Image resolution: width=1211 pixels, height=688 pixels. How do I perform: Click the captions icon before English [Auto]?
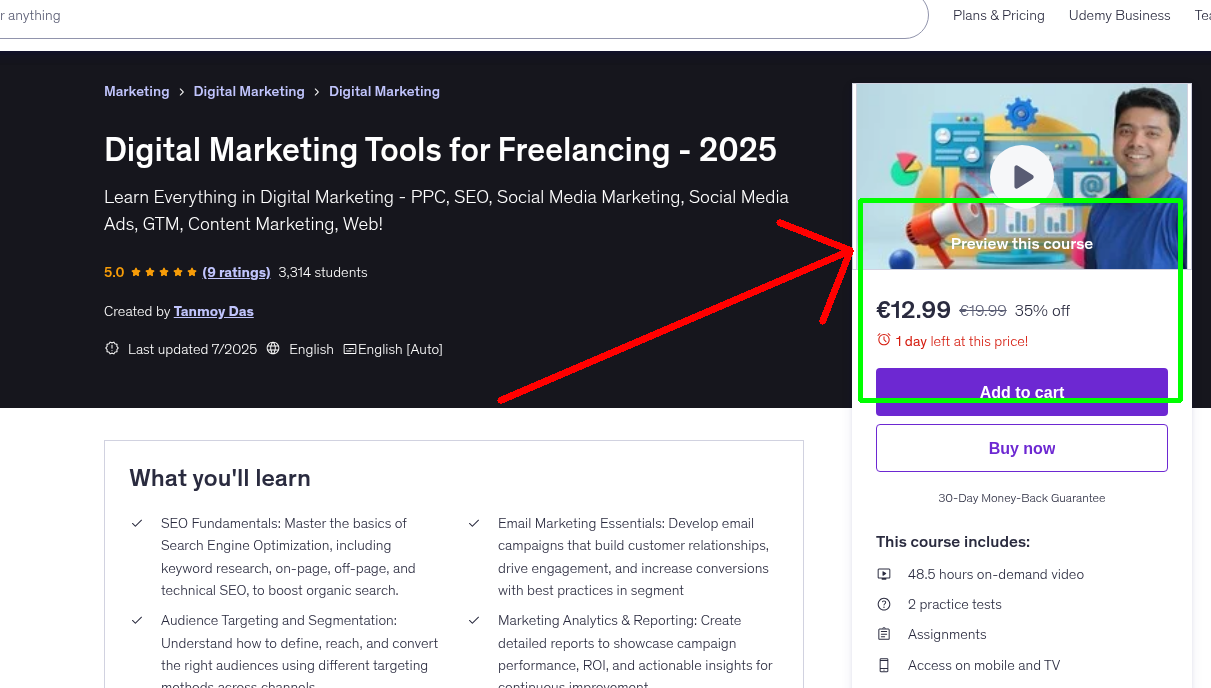[350, 348]
